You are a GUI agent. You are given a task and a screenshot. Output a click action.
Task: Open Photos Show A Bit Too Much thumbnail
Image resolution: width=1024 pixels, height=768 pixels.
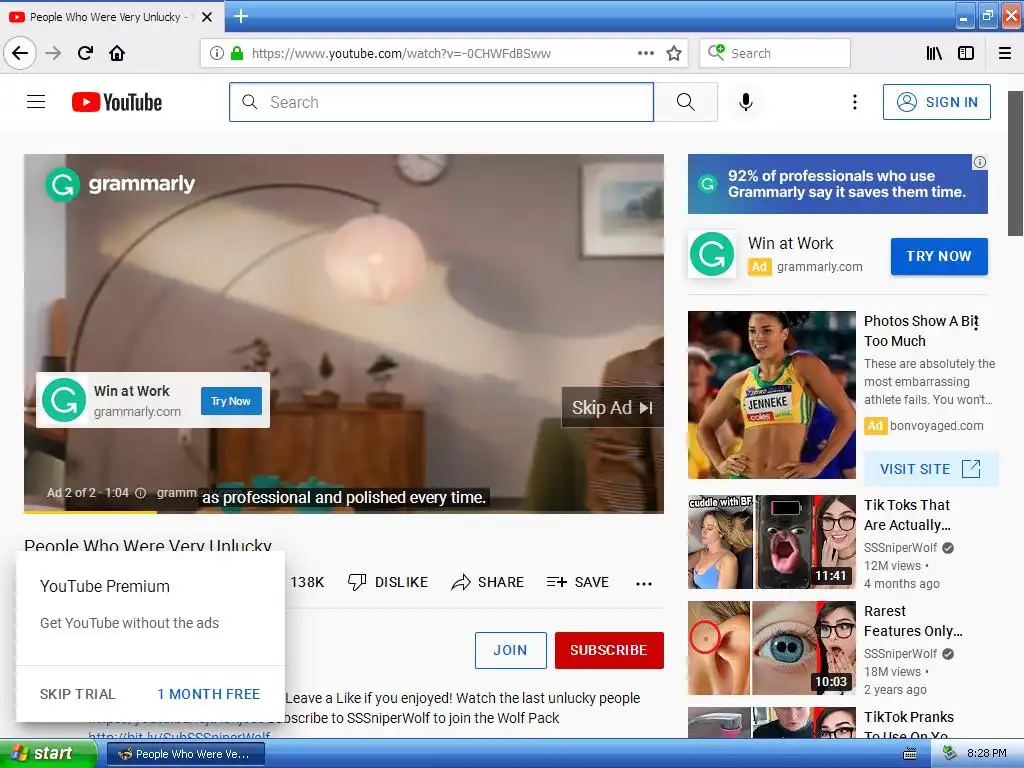point(771,394)
